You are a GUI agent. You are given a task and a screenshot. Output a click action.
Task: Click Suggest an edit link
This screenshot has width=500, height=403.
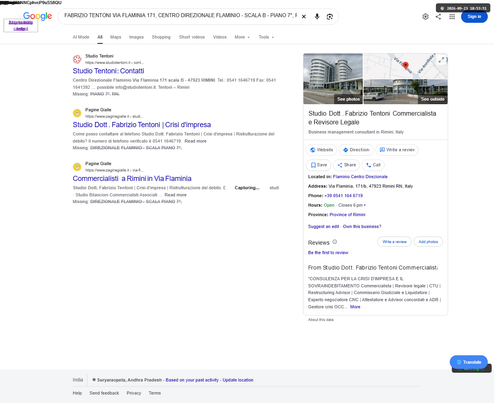[323, 227]
